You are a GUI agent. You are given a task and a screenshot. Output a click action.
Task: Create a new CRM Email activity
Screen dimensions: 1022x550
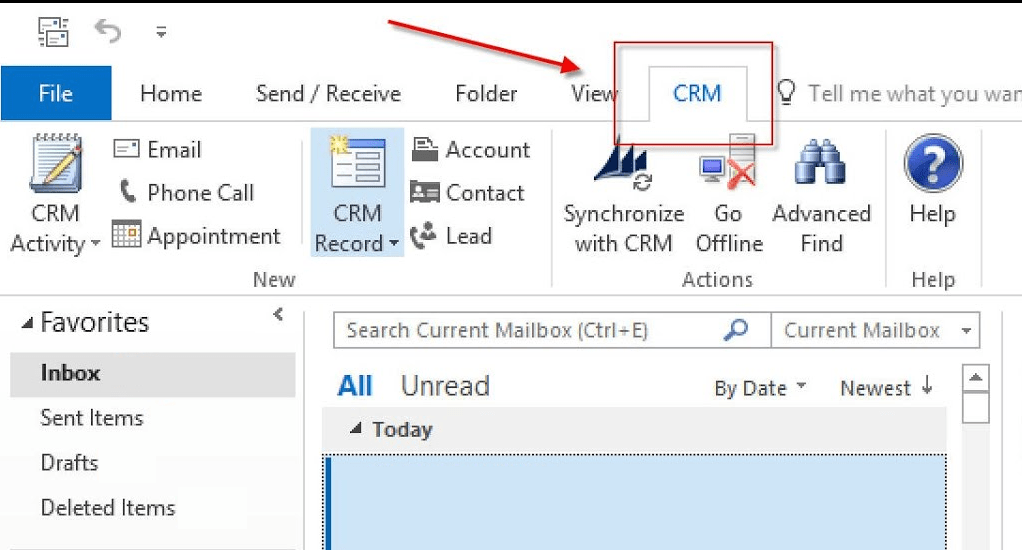158,150
